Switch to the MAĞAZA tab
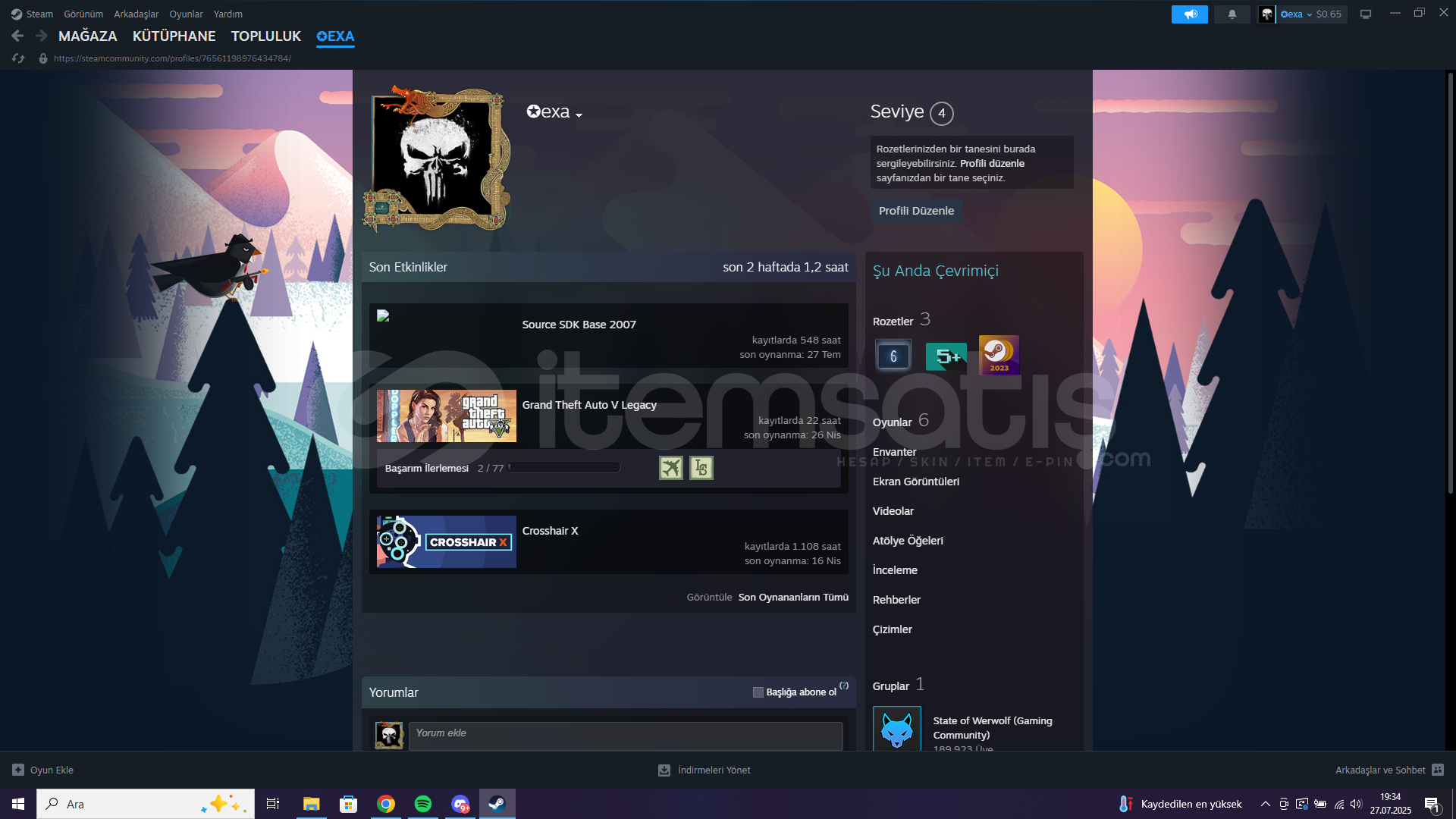This screenshot has height=819, width=1456. click(x=88, y=36)
